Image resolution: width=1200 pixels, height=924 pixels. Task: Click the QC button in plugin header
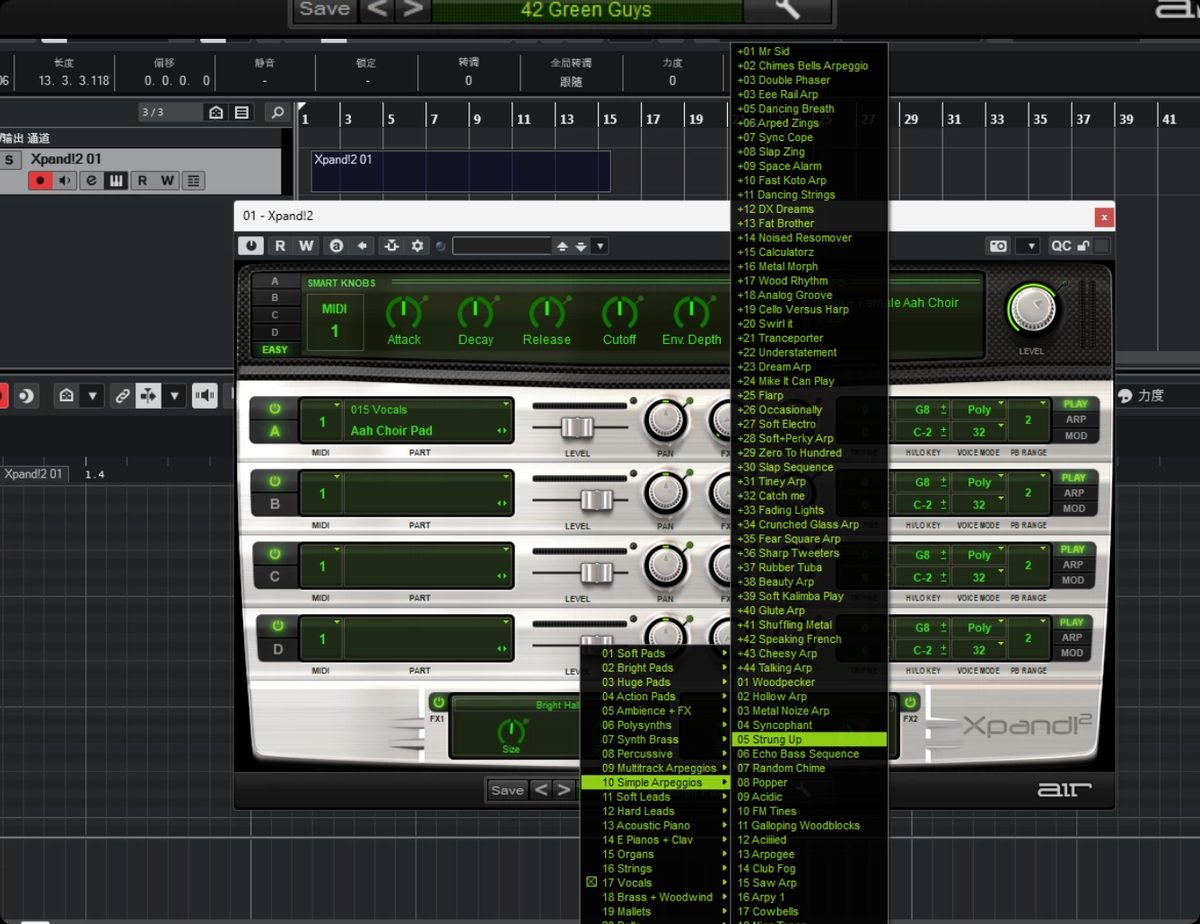(1061, 246)
